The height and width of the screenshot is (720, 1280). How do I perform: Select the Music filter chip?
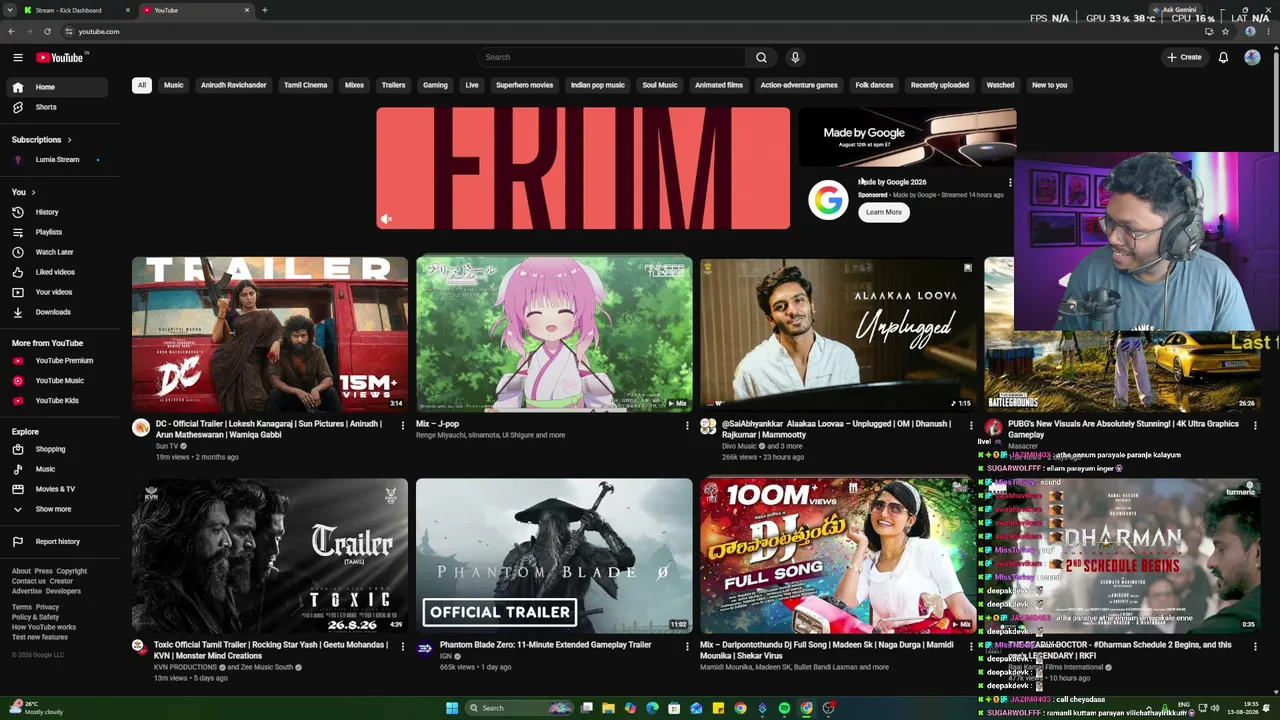(174, 85)
